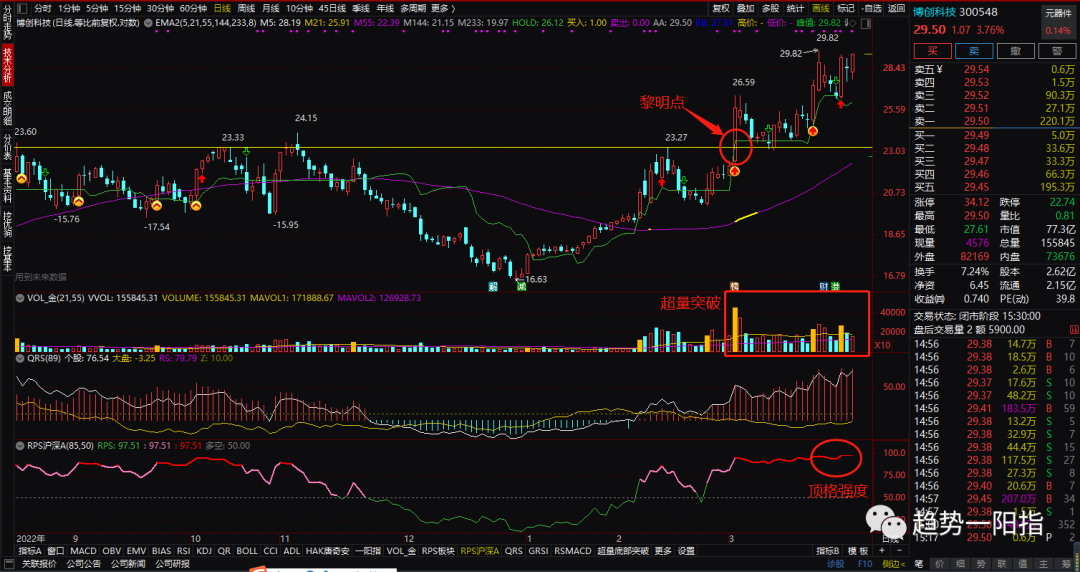The width and height of the screenshot is (1080, 572).
Task: Switch chart to 分时 view
Action: click(43, 8)
